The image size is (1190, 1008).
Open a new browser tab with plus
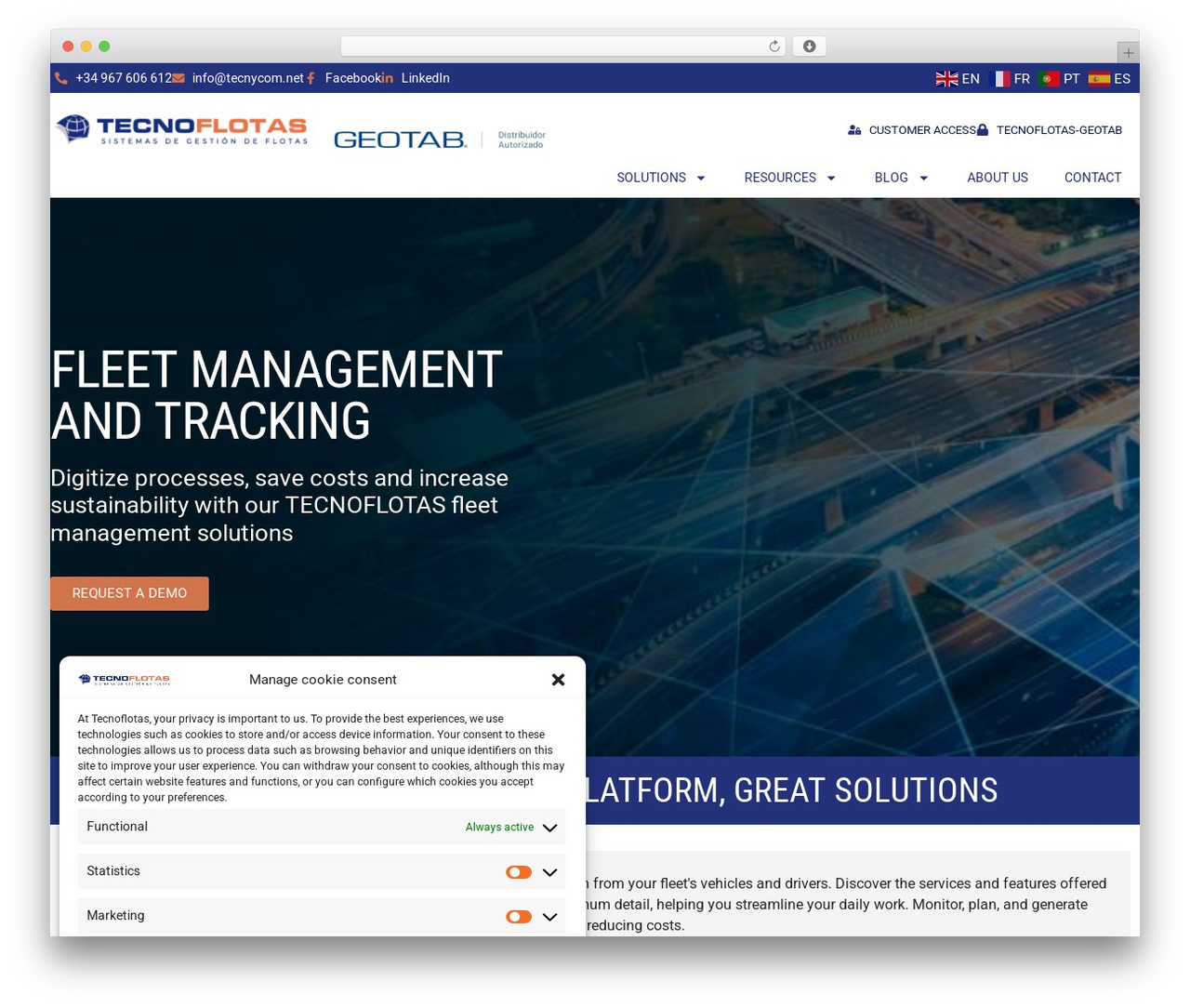tap(1128, 53)
